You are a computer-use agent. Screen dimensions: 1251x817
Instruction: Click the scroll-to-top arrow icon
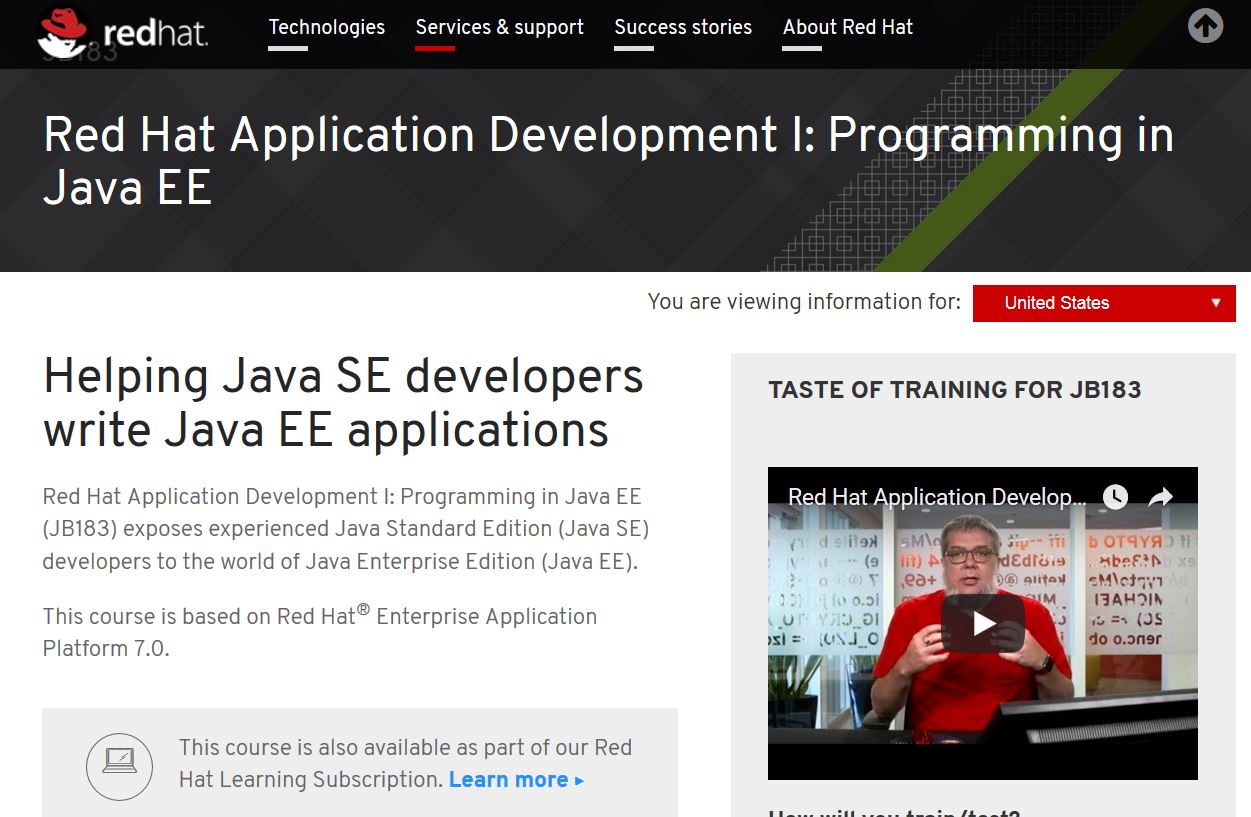pos(1205,26)
